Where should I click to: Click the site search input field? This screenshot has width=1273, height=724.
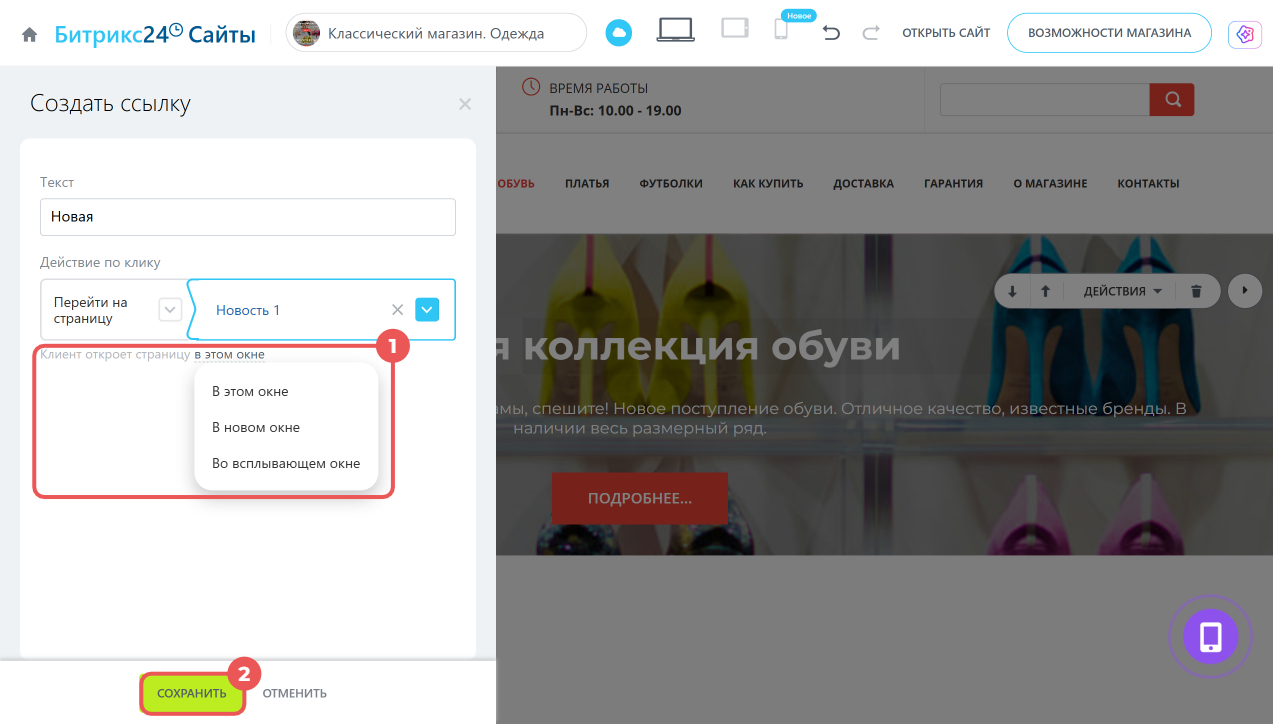(x=1045, y=99)
